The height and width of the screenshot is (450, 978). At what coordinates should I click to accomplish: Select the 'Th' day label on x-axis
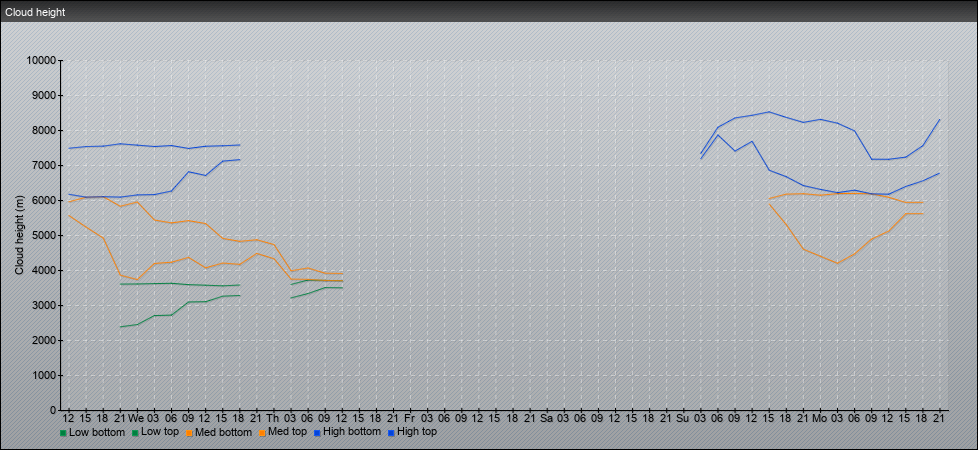(x=273, y=417)
